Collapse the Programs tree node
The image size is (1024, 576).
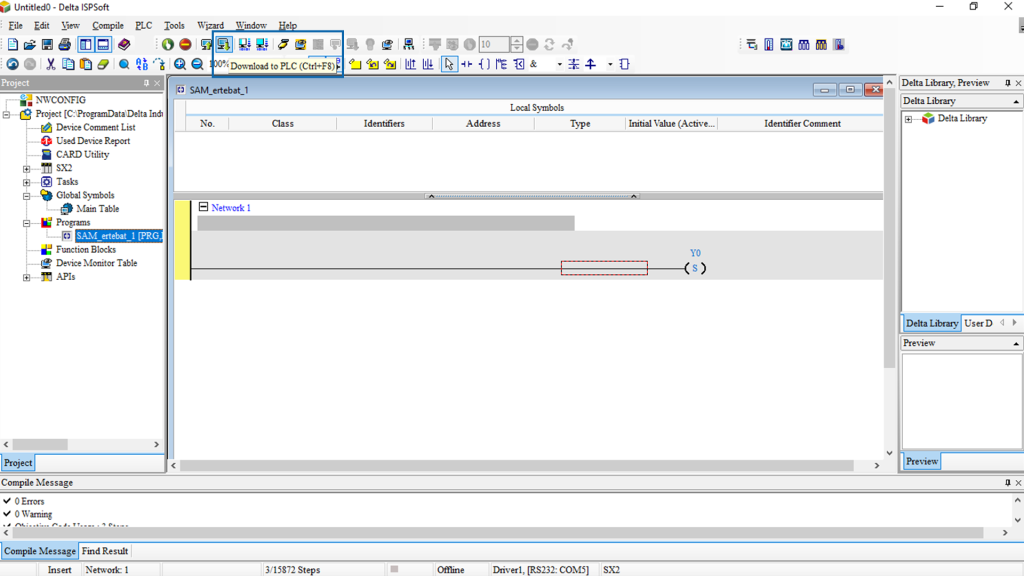[27, 223]
